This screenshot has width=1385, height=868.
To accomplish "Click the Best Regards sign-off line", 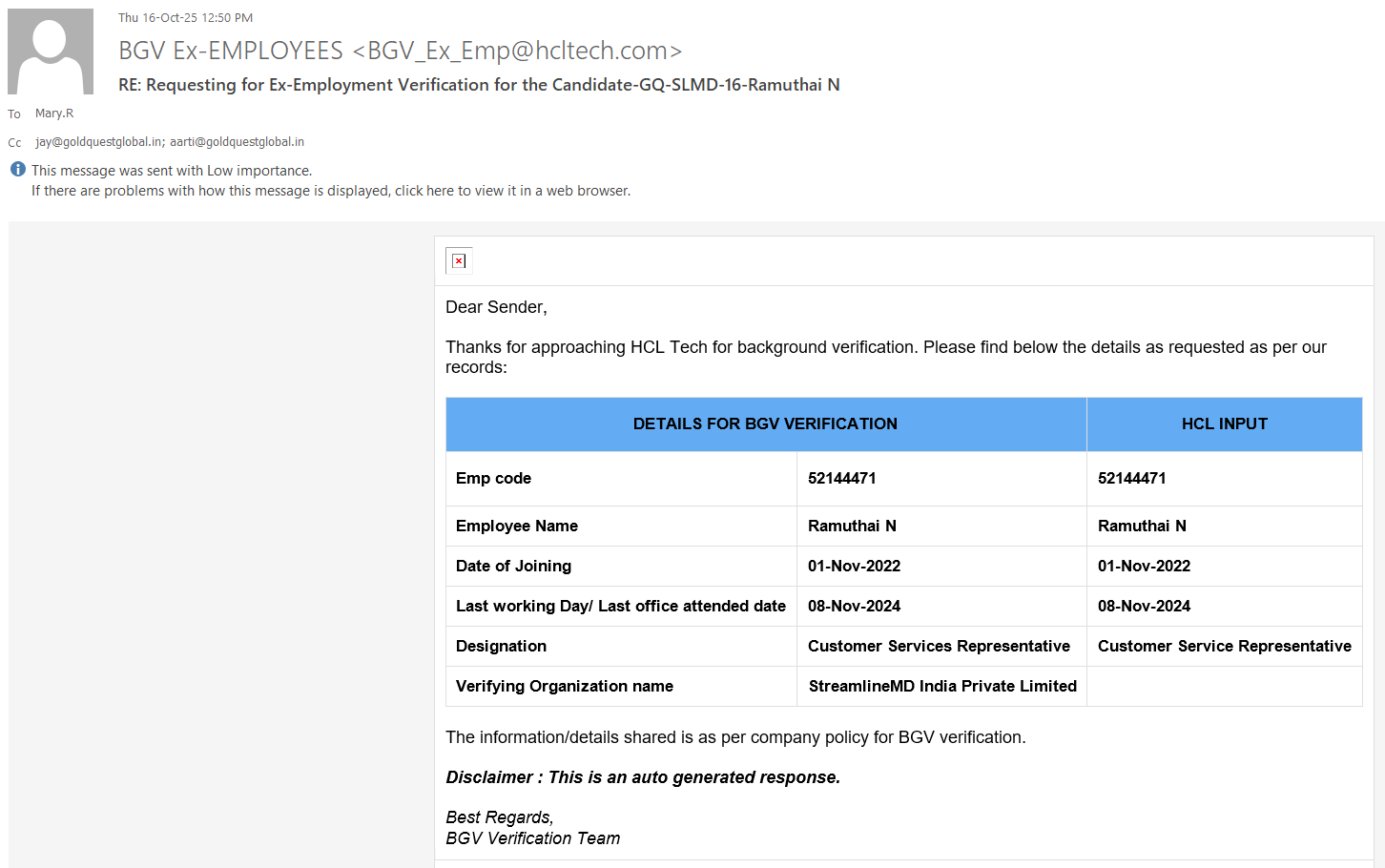I will click(x=500, y=817).
